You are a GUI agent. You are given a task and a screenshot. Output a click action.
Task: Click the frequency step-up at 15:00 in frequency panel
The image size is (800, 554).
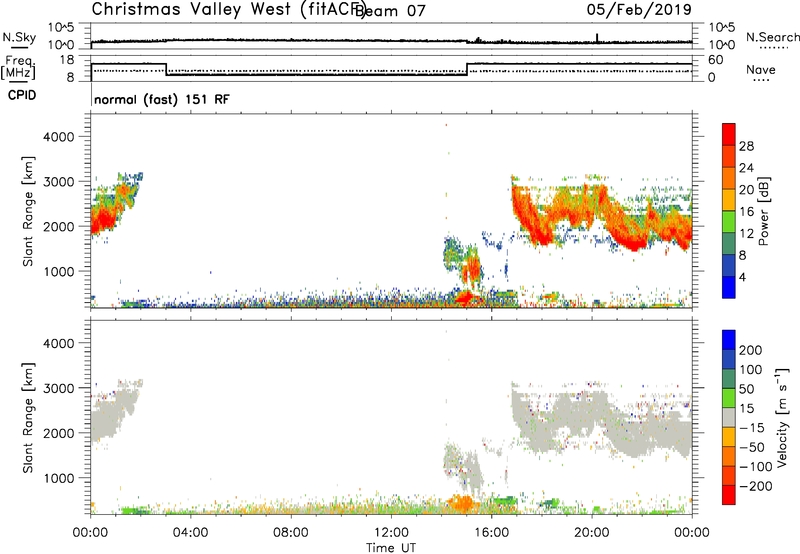[467, 69]
